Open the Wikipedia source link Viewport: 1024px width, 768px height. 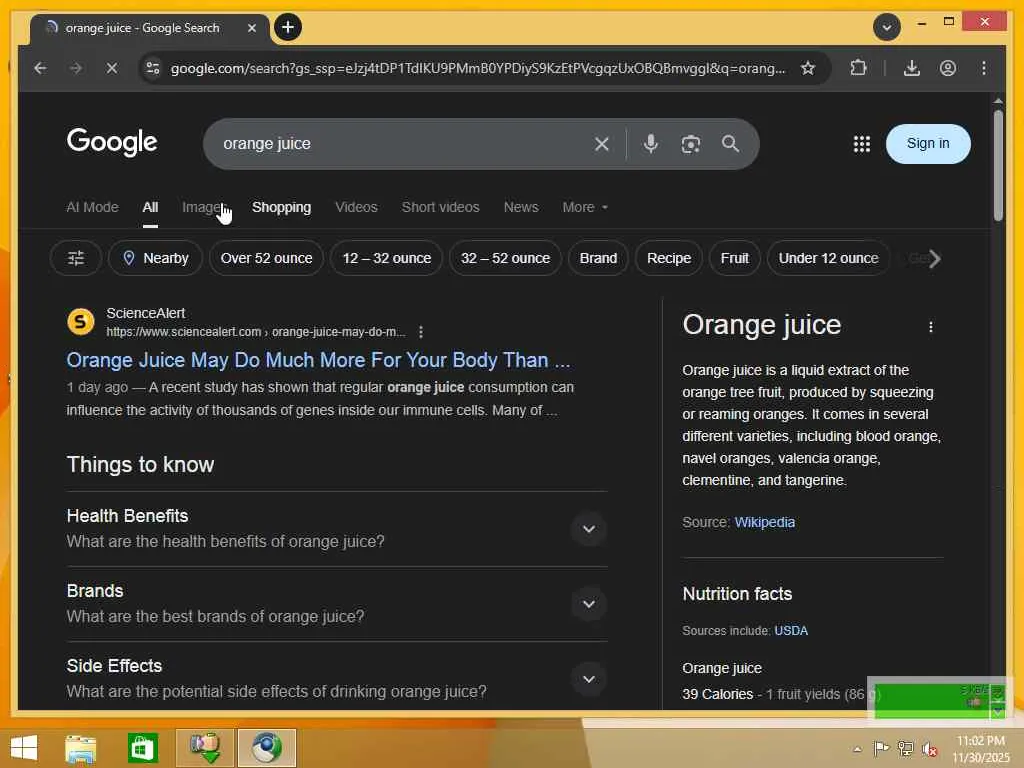click(x=764, y=522)
